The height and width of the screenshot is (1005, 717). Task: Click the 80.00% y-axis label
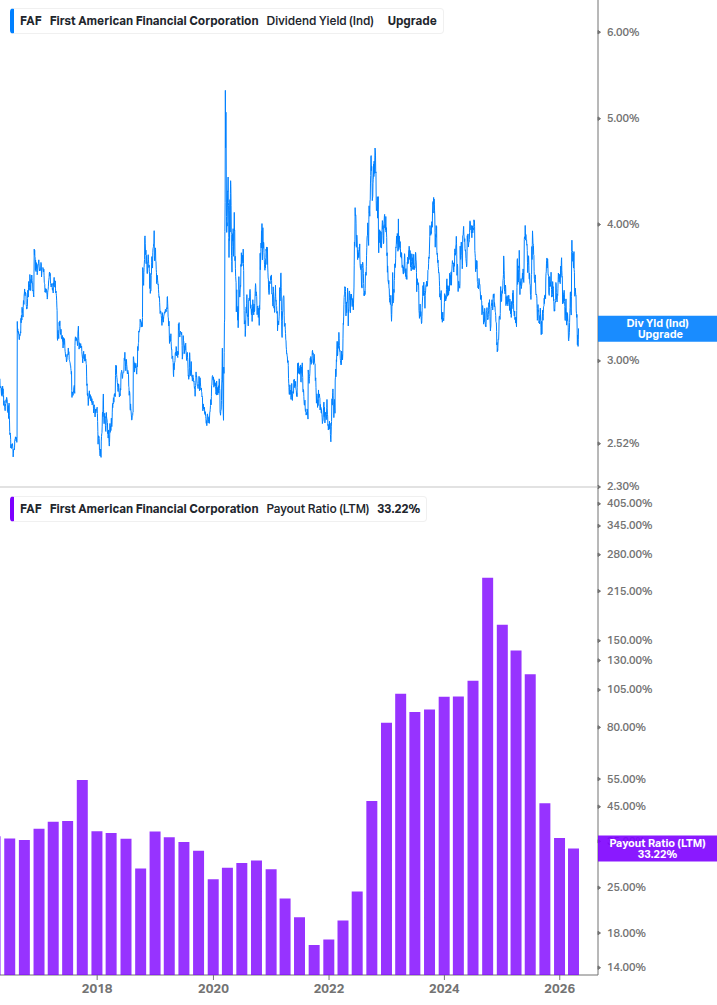[x=626, y=727]
